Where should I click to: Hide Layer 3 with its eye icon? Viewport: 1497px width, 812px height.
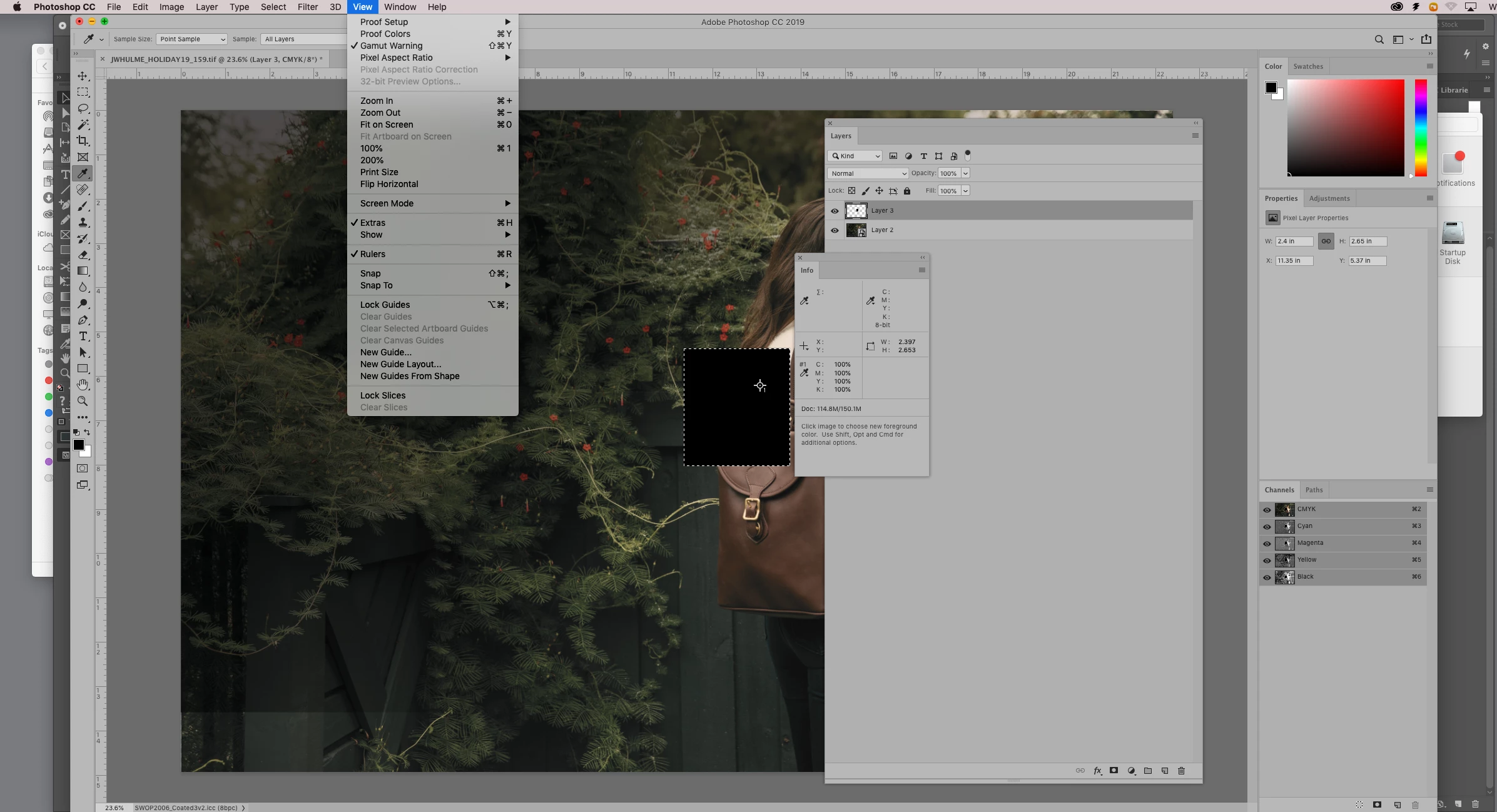835,211
